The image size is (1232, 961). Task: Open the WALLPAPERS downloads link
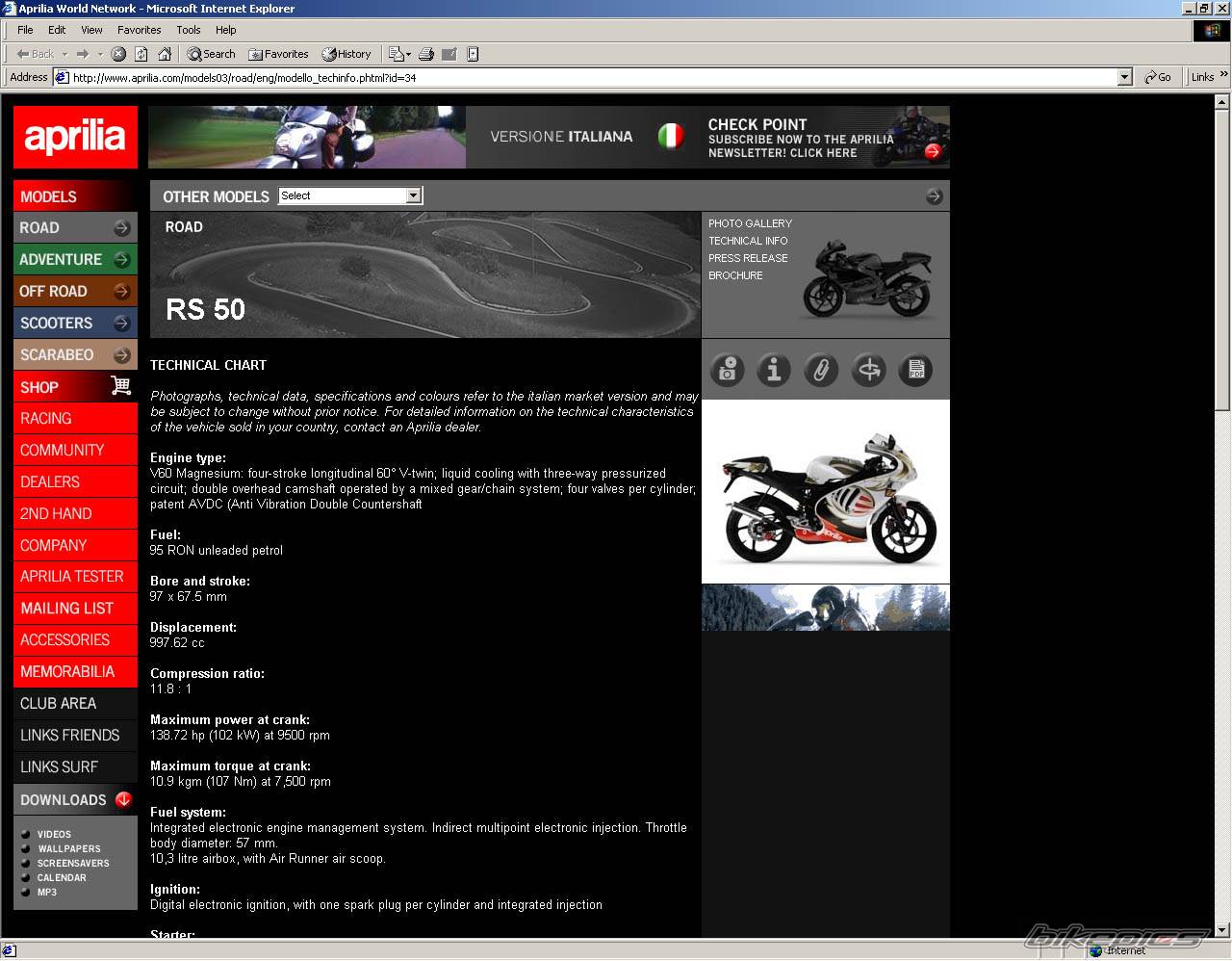[69, 849]
